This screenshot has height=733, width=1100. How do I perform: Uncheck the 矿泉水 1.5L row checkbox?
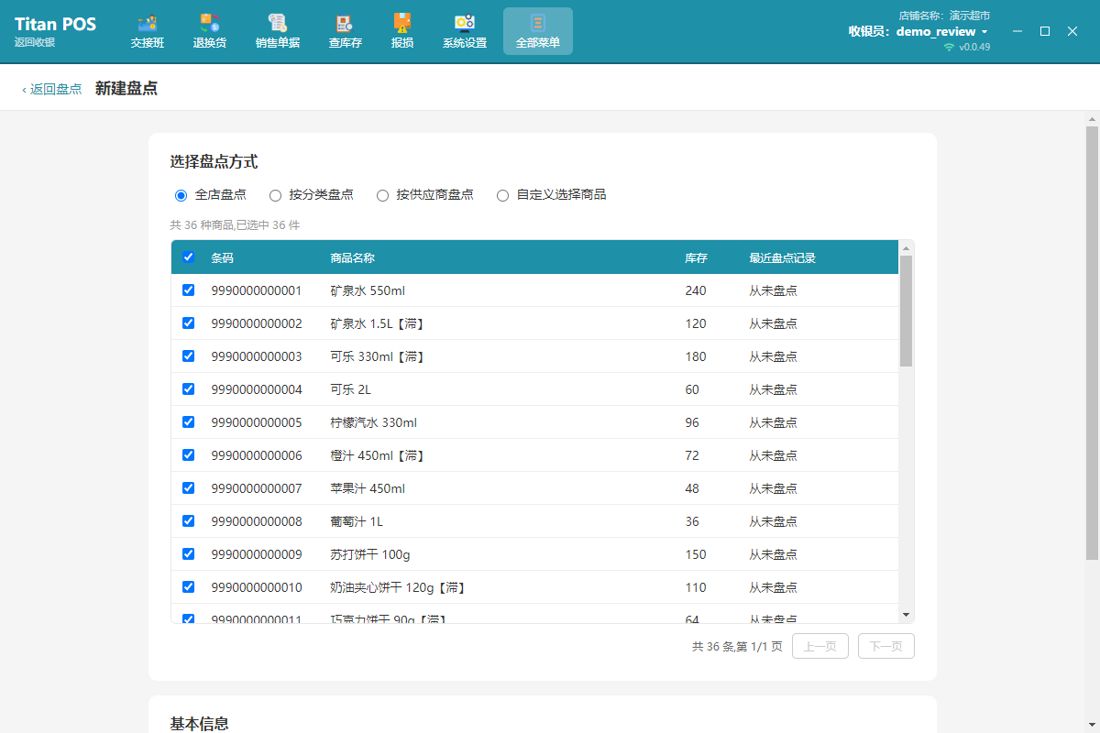click(188, 323)
